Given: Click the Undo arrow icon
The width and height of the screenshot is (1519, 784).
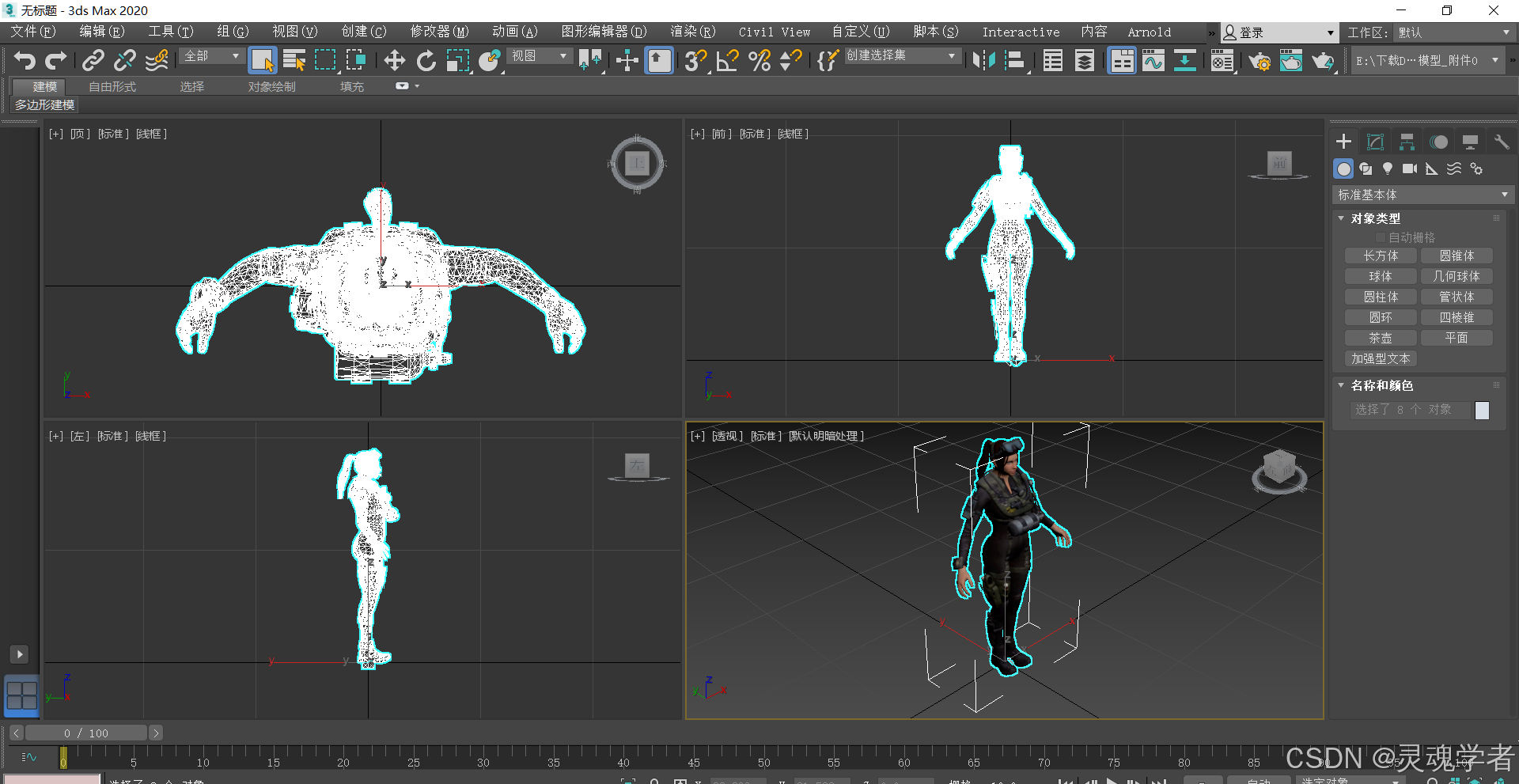Looking at the screenshot, I should (x=25, y=60).
